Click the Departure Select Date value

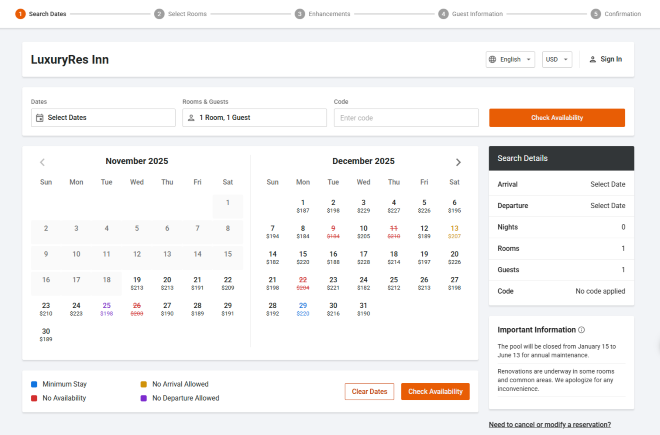[x=607, y=206]
